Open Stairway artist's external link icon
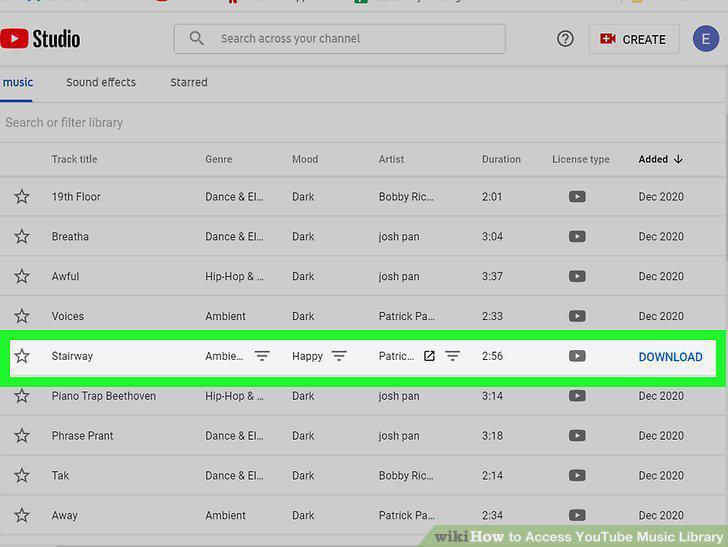This screenshot has height=547, width=728. (x=429, y=356)
